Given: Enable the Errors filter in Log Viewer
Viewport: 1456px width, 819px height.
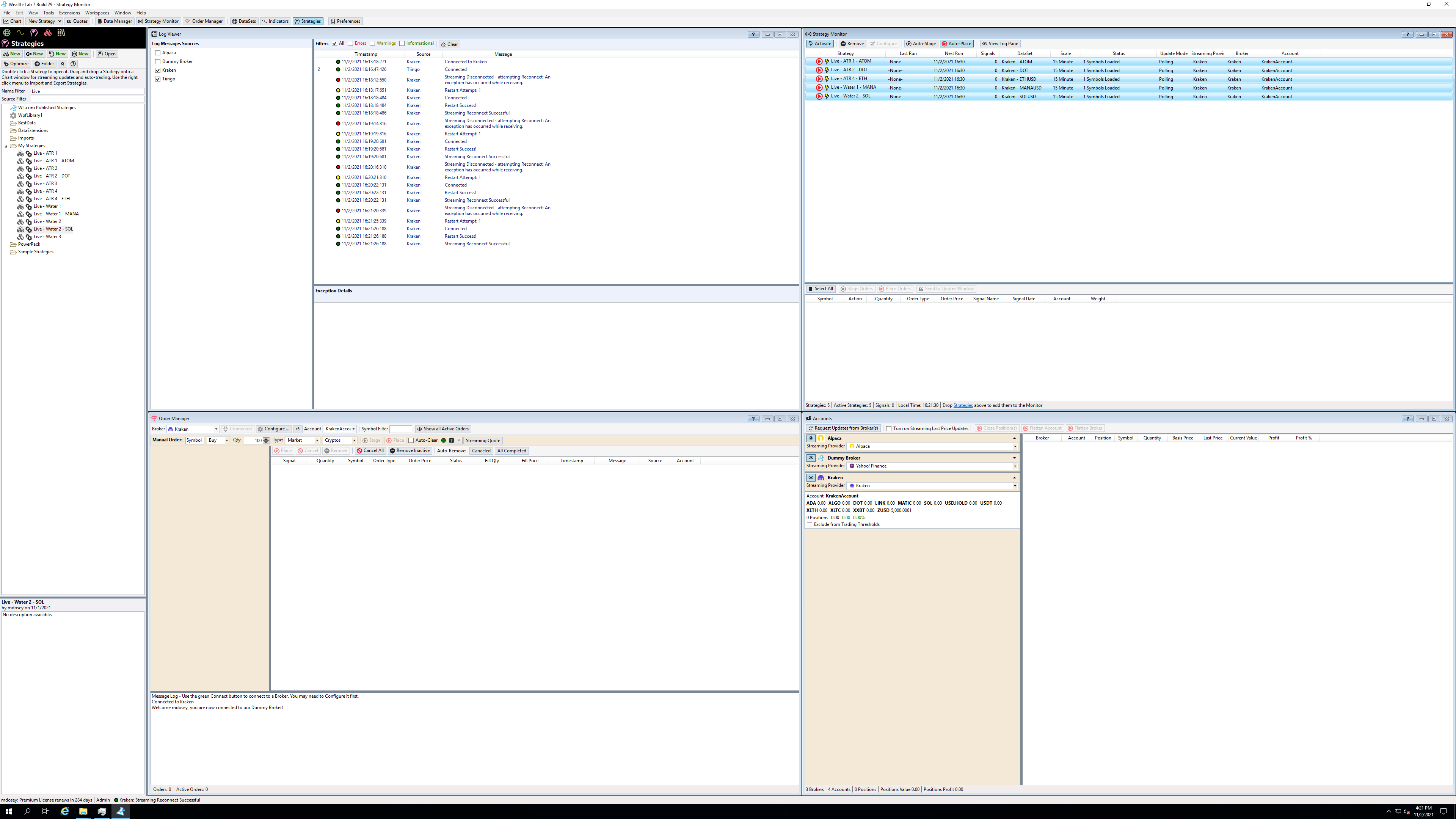Looking at the screenshot, I should pyautogui.click(x=350, y=43).
